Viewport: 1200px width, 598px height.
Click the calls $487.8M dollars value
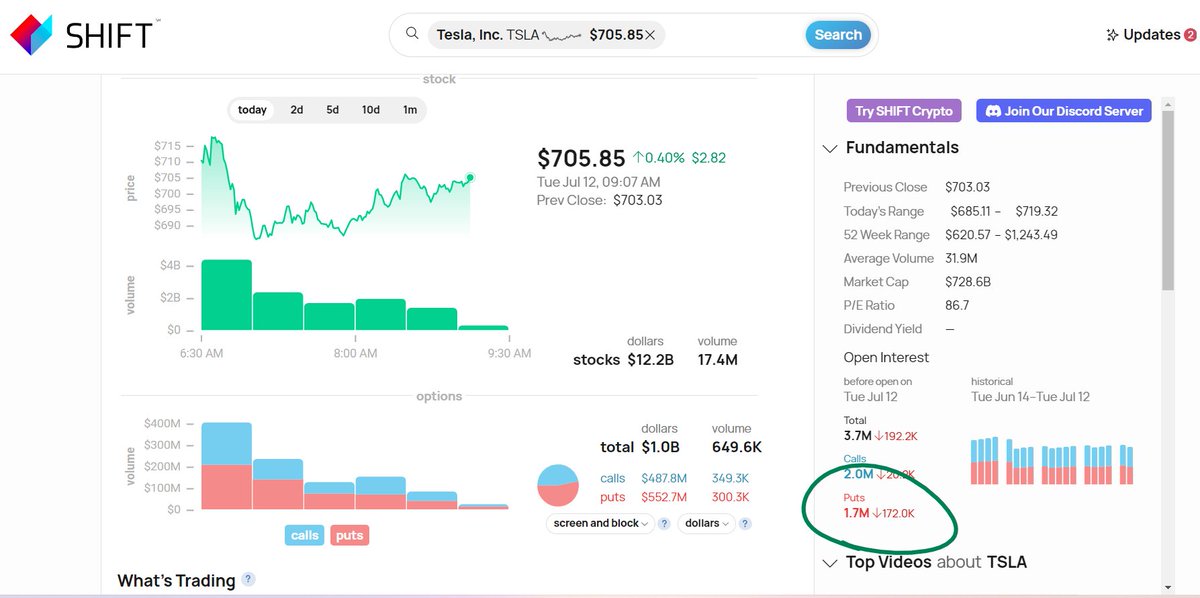pyautogui.click(x=662, y=478)
